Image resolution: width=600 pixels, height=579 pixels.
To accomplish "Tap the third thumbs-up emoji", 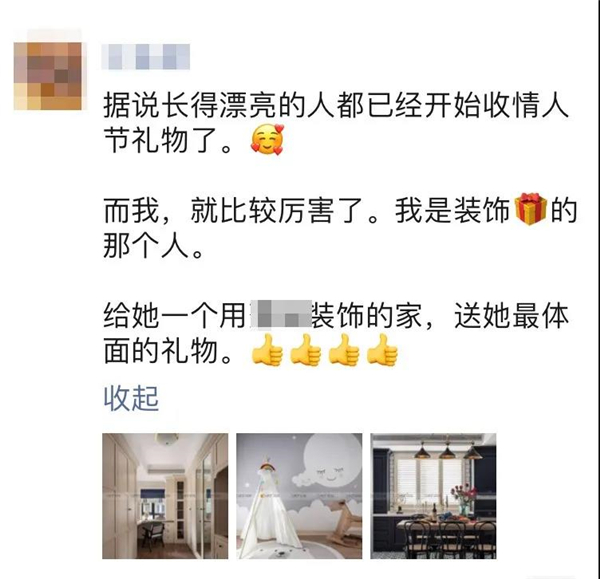I will (344, 350).
